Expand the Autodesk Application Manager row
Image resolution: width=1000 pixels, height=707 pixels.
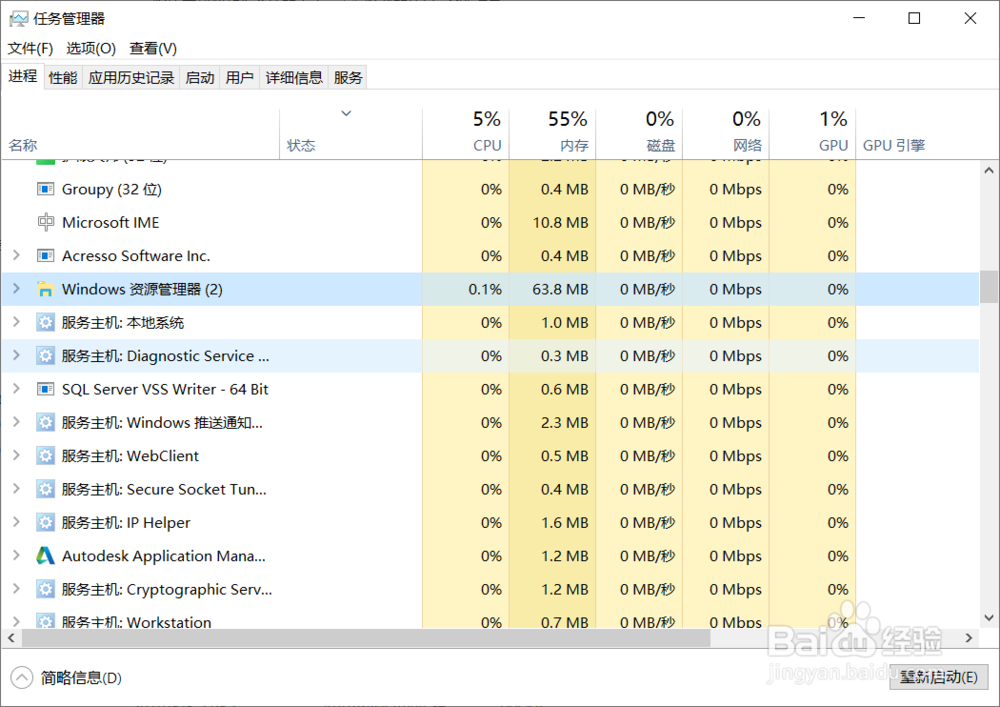17,556
